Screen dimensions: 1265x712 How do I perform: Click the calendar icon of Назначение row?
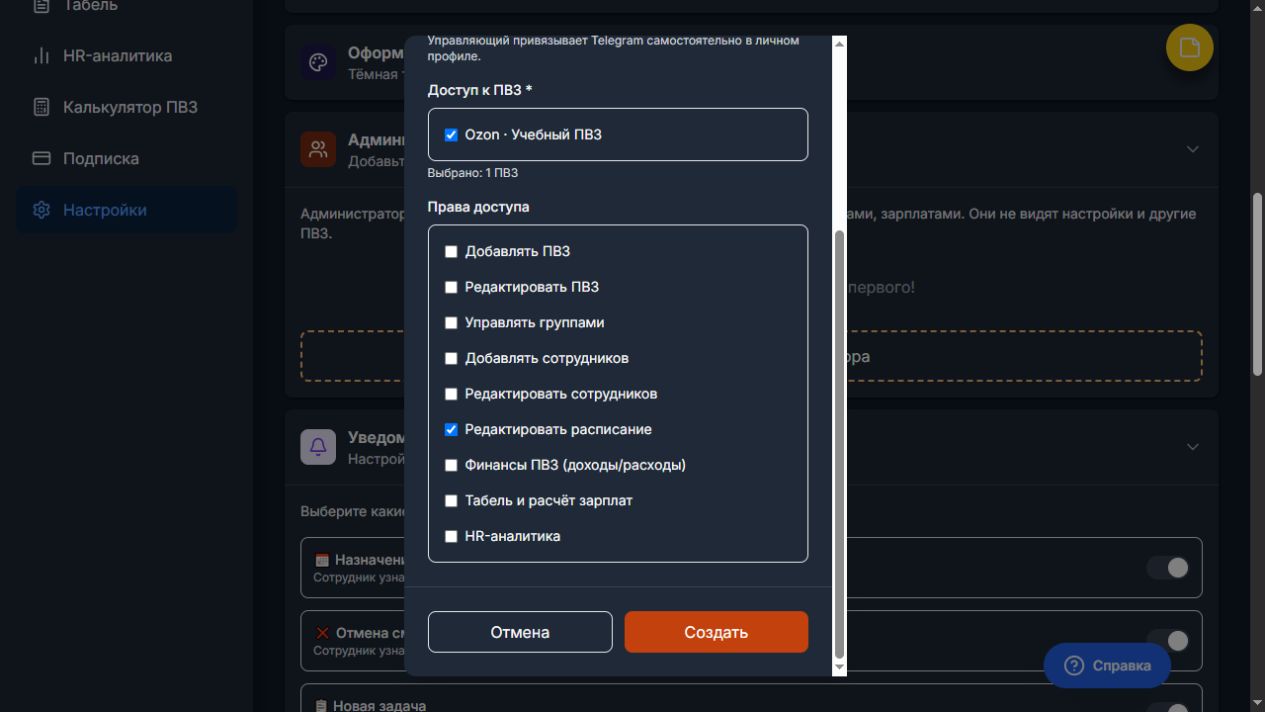click(x=322, y=560)
